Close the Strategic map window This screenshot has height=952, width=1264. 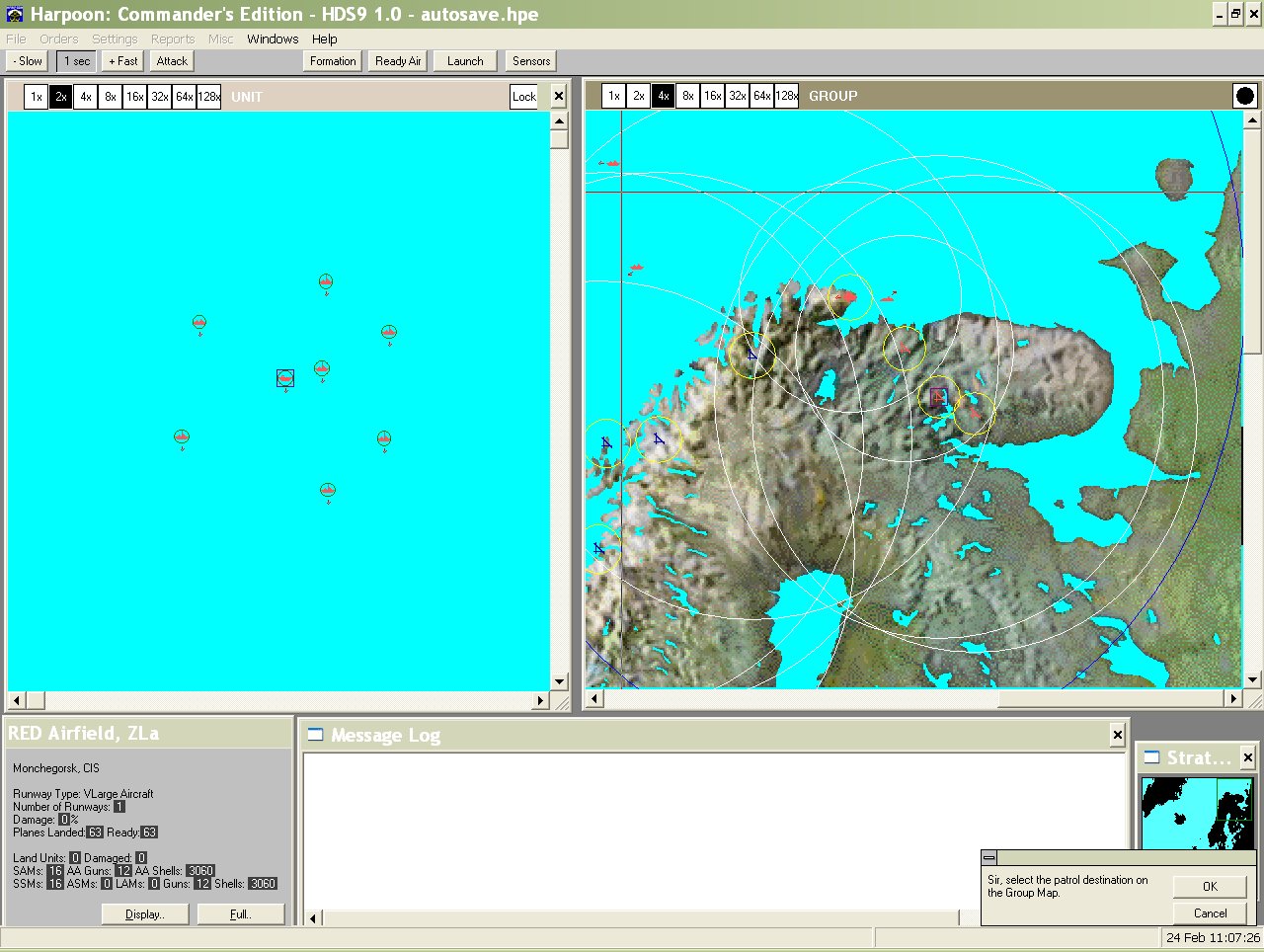(x=1247, y=757)
